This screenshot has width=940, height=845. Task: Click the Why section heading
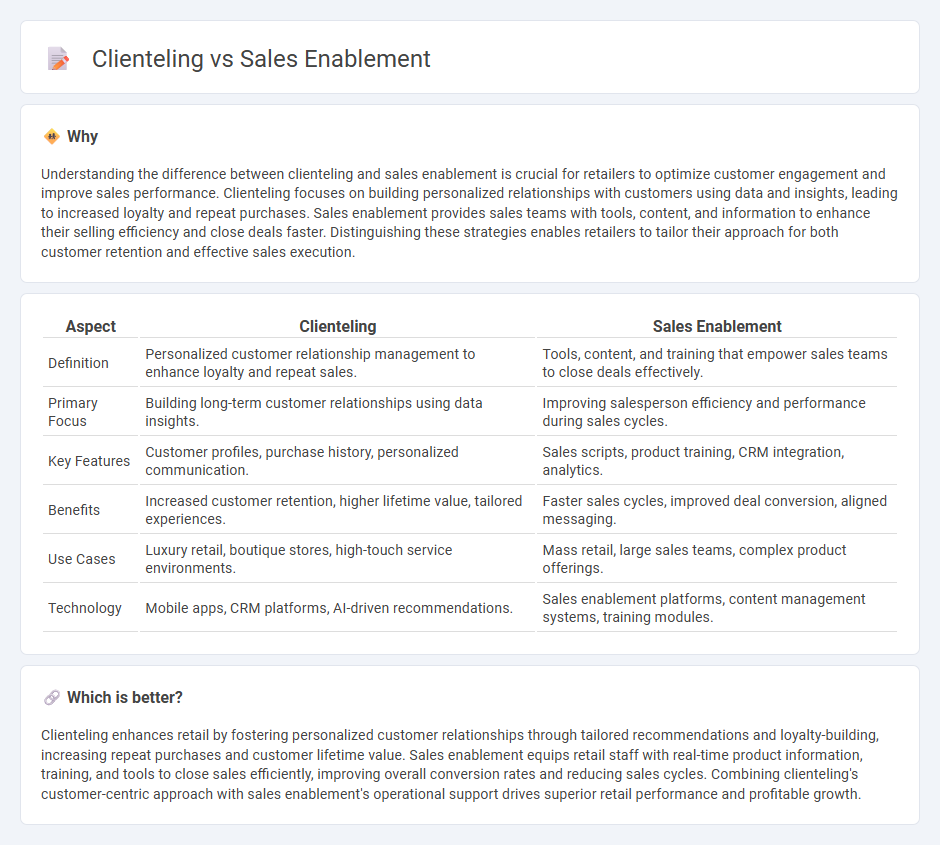click(83, 137)
